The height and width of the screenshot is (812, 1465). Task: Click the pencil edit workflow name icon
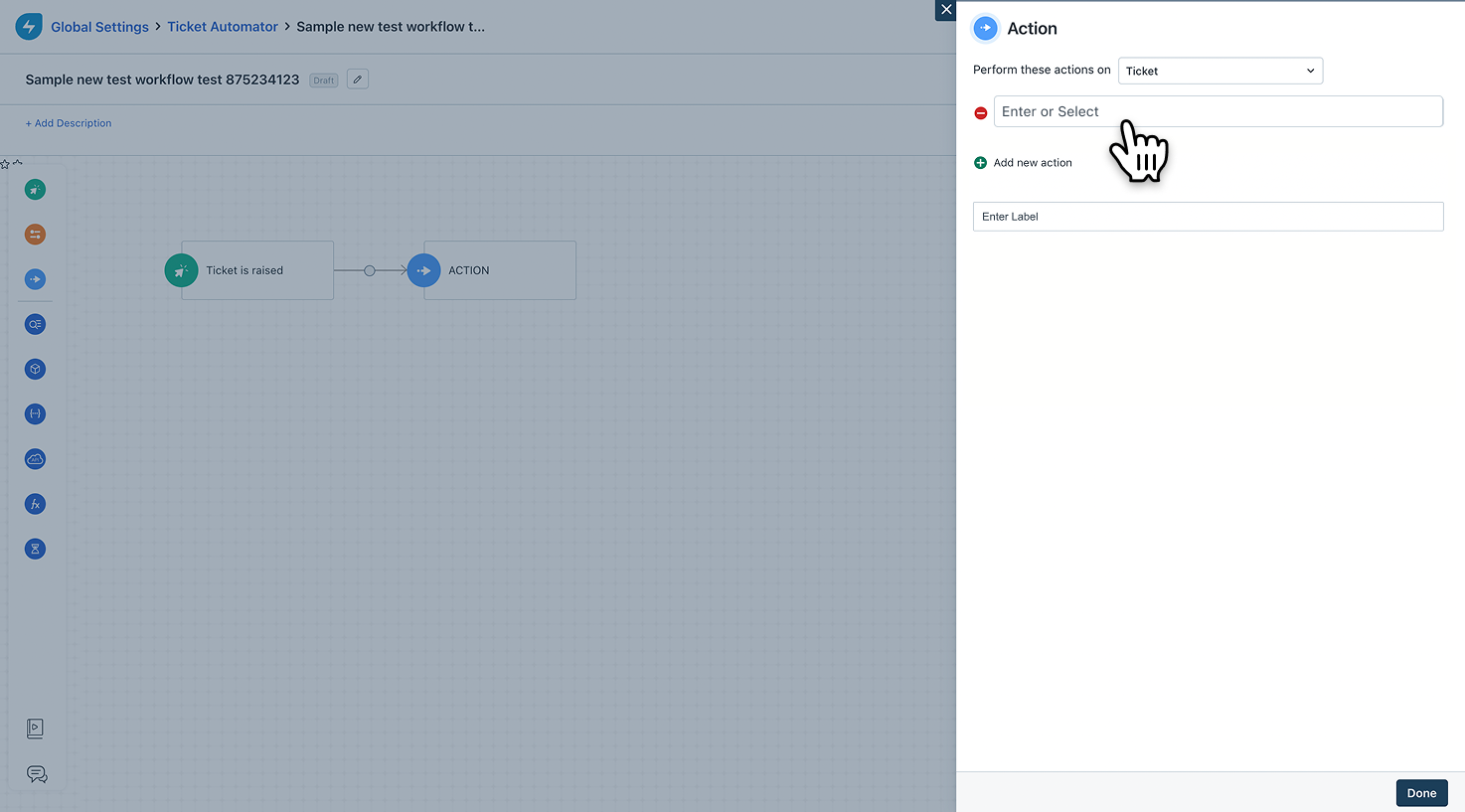[358, 80]
